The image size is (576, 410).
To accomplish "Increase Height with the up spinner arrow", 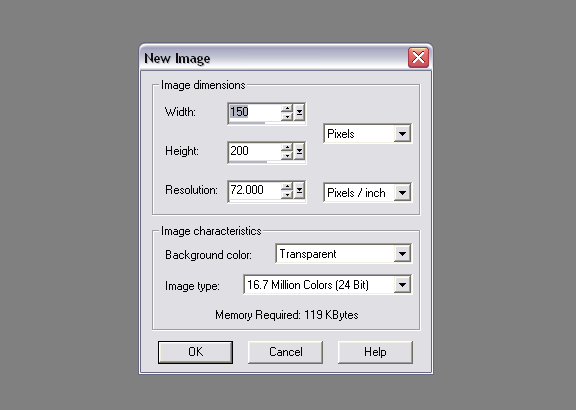I will click(x=287, y=147).
